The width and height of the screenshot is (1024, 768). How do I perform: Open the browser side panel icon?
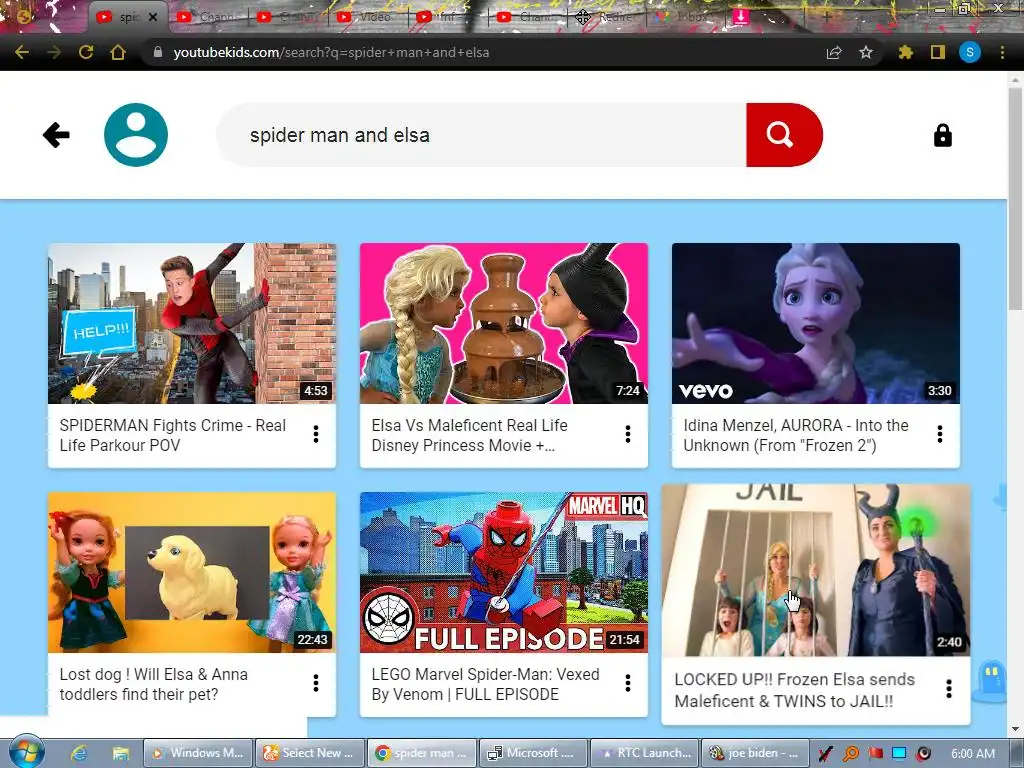click(938, 52)
